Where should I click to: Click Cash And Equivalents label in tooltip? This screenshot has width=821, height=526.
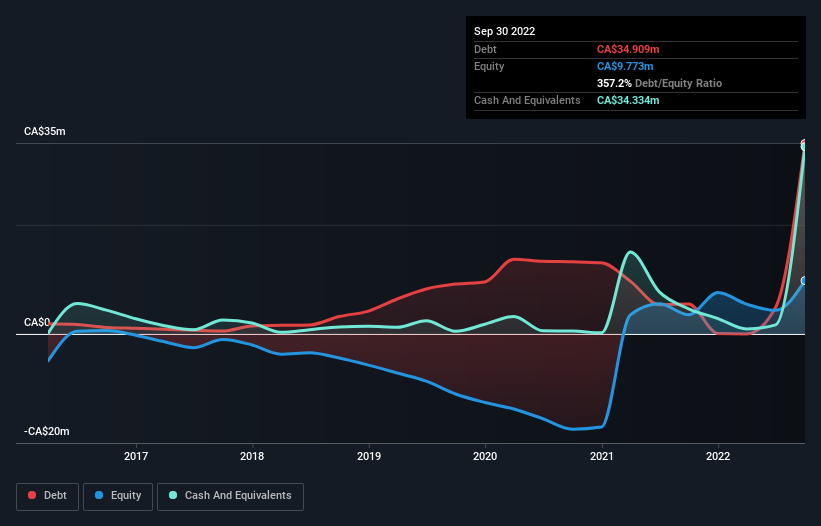[x=527, y=100]
